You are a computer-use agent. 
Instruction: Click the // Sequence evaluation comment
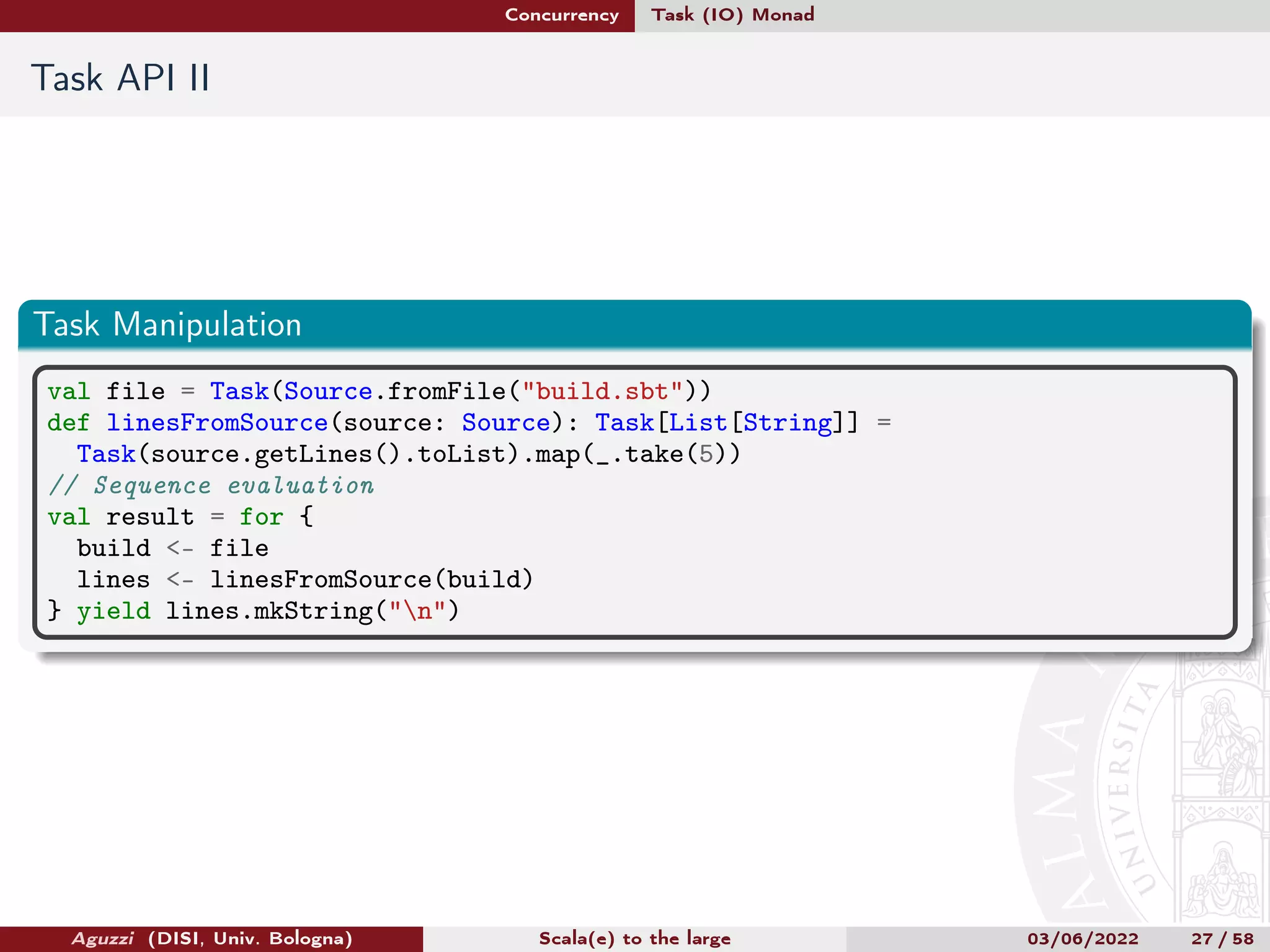point(211,486)
